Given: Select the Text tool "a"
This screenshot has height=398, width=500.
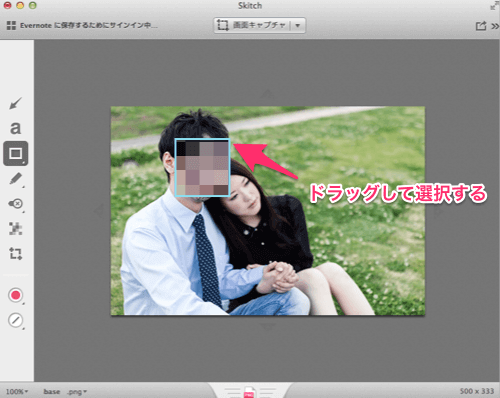Looking at the screenshot, I should [15, 128].
